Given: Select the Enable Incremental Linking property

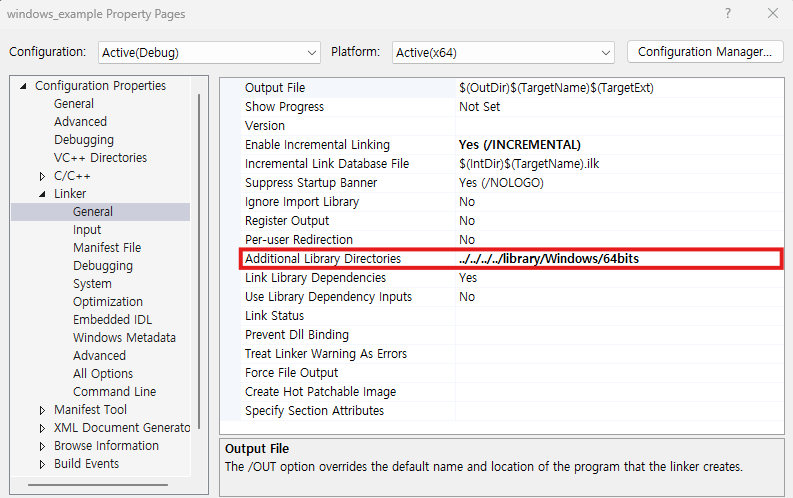Looking at the screenshot, I should click(x=317, y=145).
